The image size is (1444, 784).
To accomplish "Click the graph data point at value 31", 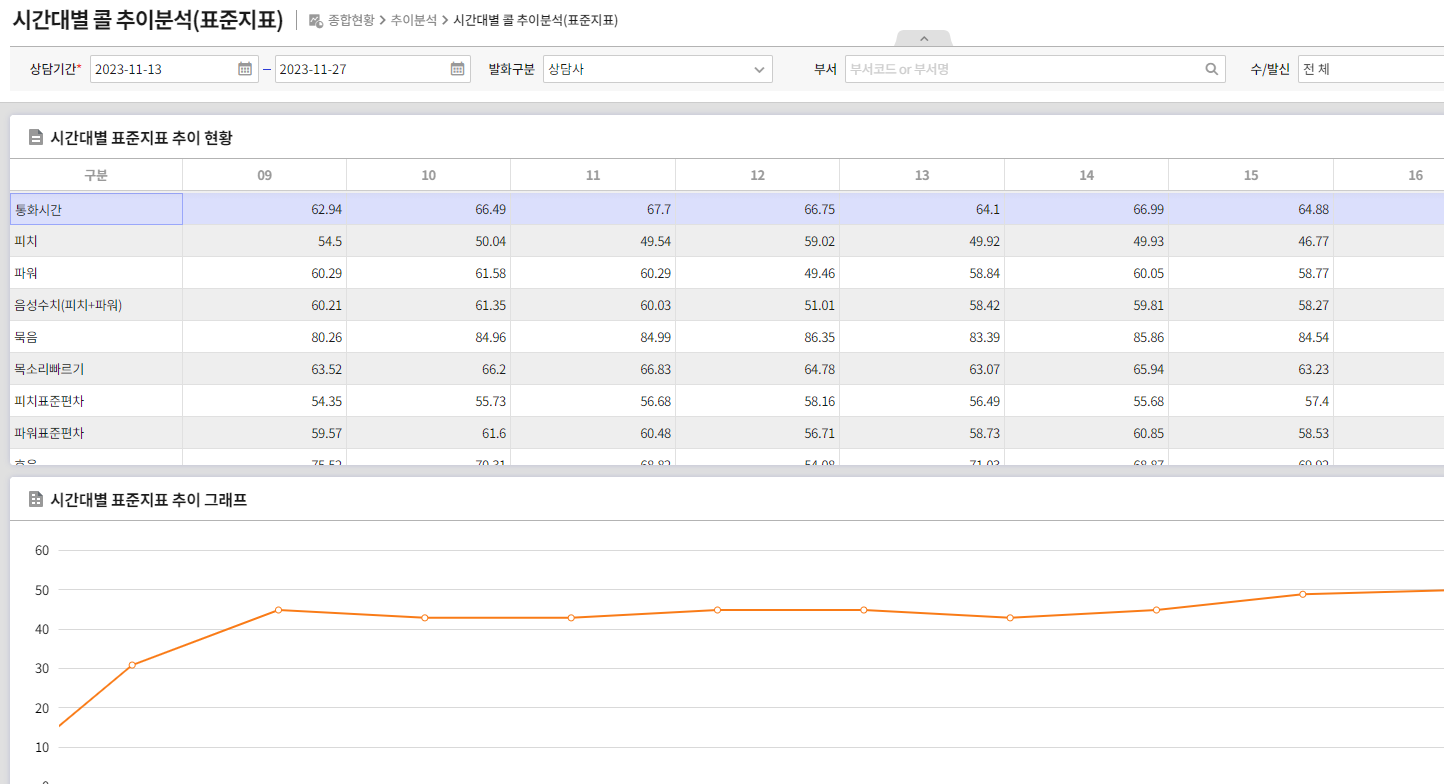I will [x=132, y=665].
